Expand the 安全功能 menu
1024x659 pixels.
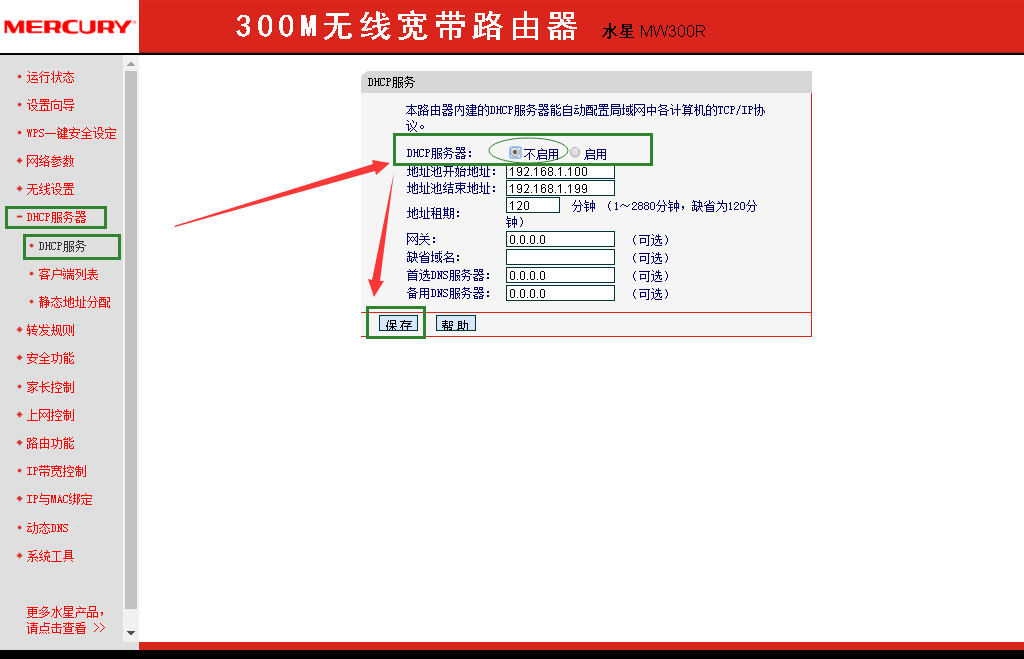click(x=50, y=359)
